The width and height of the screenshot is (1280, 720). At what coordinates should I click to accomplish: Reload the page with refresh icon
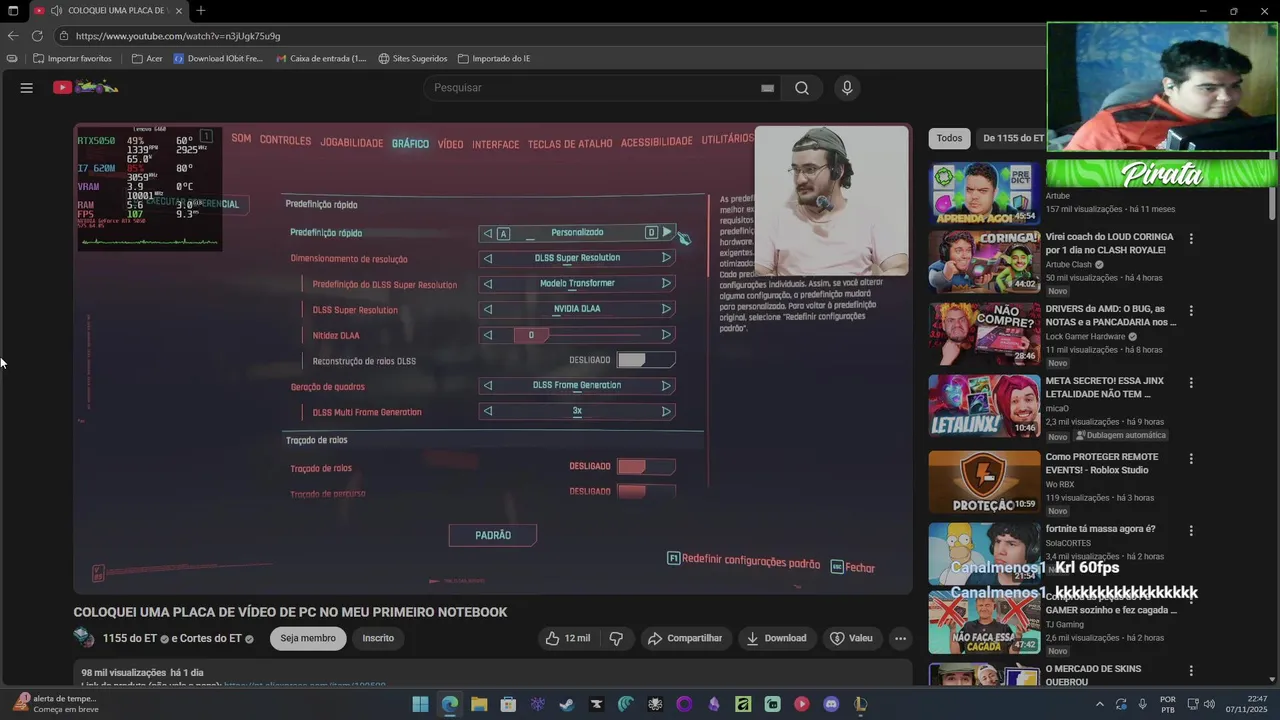[37, 36]
